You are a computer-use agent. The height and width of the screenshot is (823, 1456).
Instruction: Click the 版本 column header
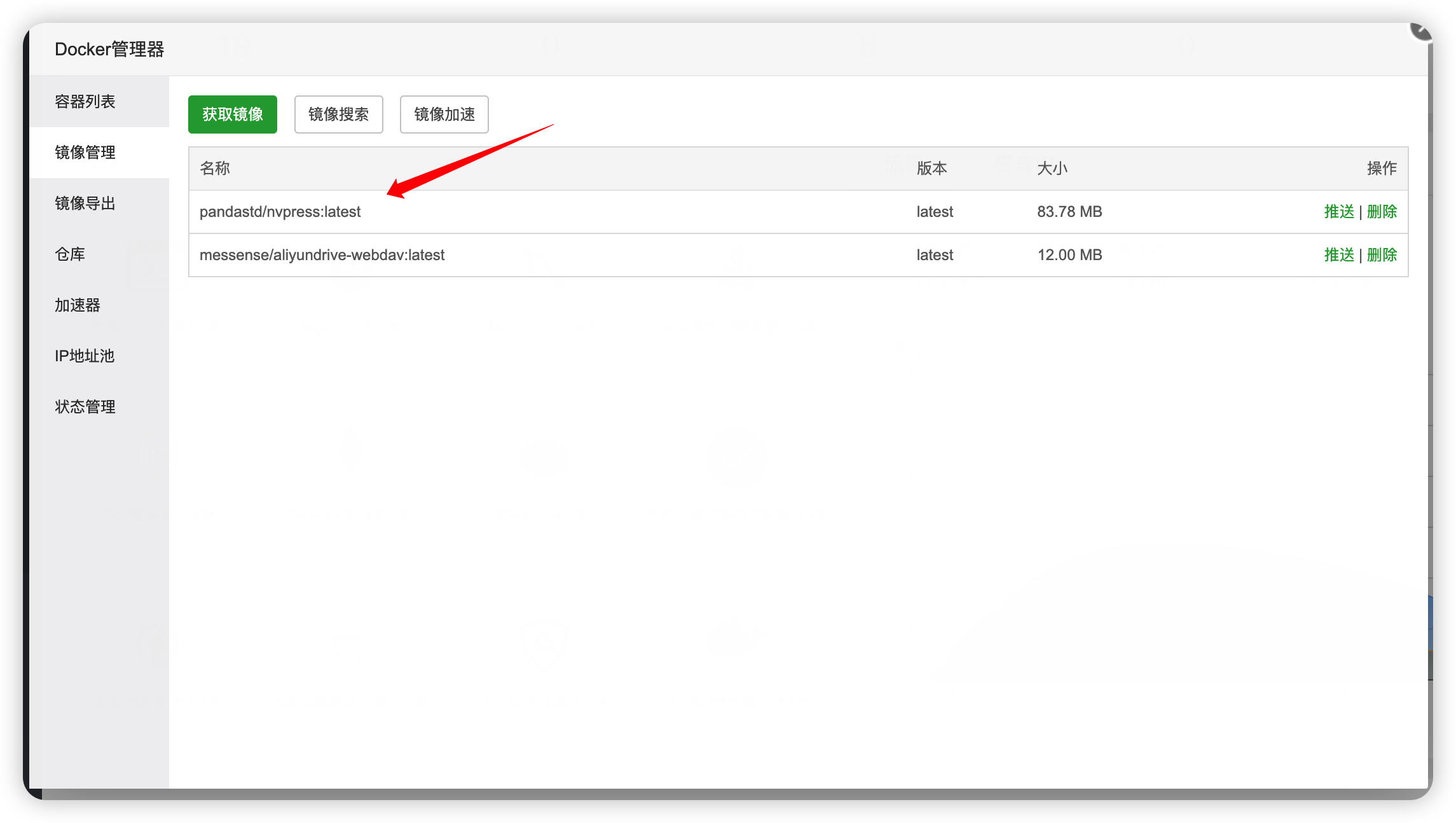click(x=932, y=169)
